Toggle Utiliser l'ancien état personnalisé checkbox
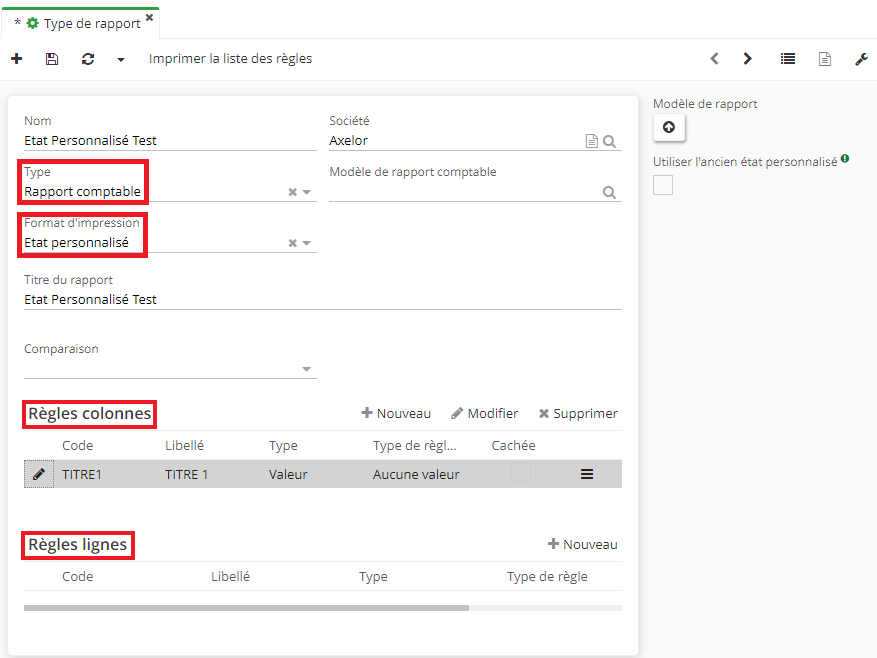The width and height of the screenshot is (877, 658). (x=663, y=185)
